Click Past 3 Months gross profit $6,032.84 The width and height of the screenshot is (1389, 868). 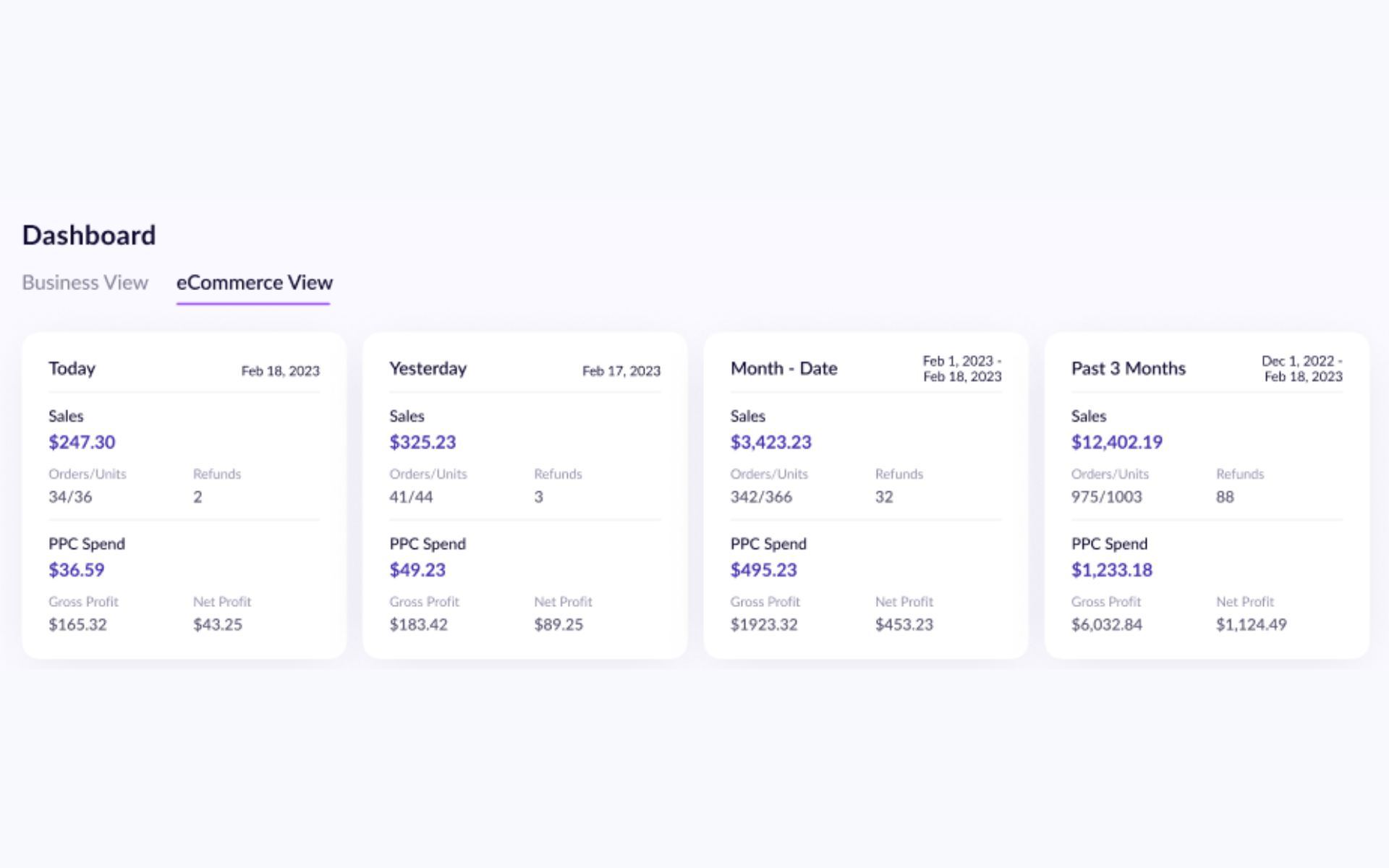tap(1106, 624)
